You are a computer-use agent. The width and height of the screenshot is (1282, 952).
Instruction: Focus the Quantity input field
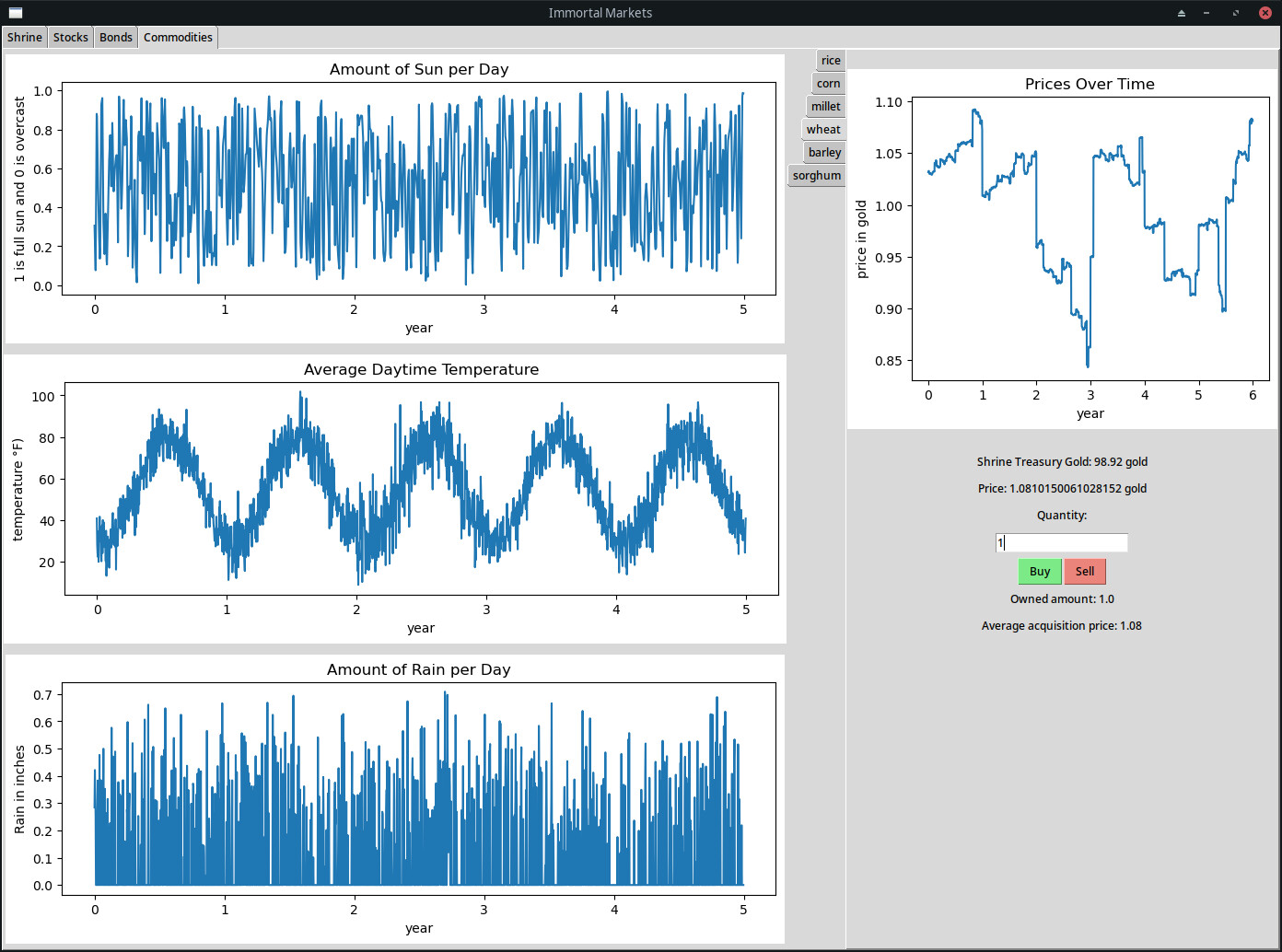tap(1062, 543)
